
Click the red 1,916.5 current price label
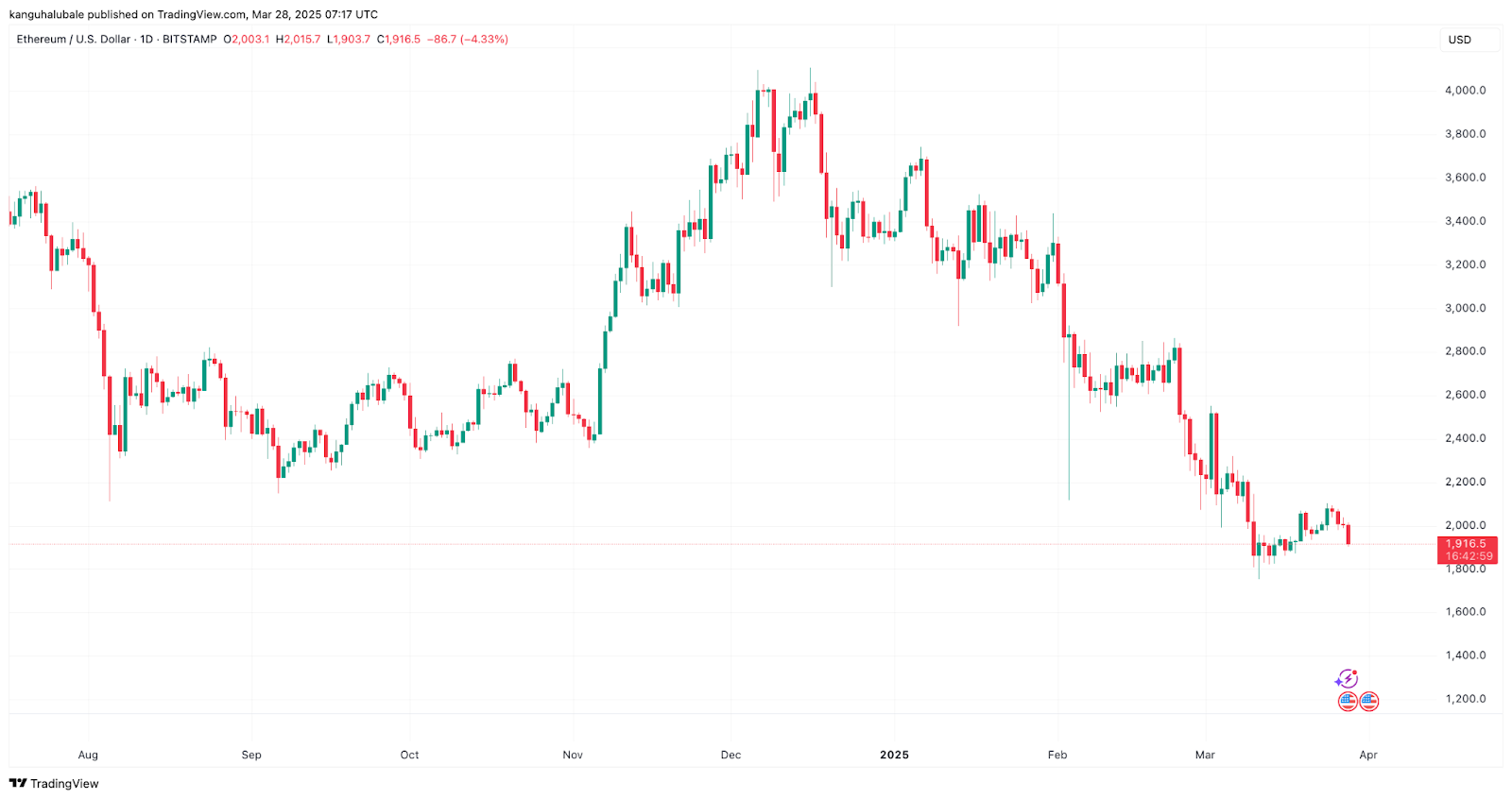[x=1466, y=544]
